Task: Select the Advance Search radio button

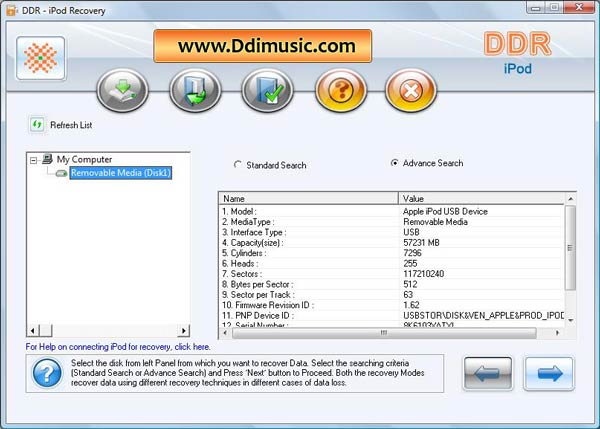Action: tap(394, 163)
